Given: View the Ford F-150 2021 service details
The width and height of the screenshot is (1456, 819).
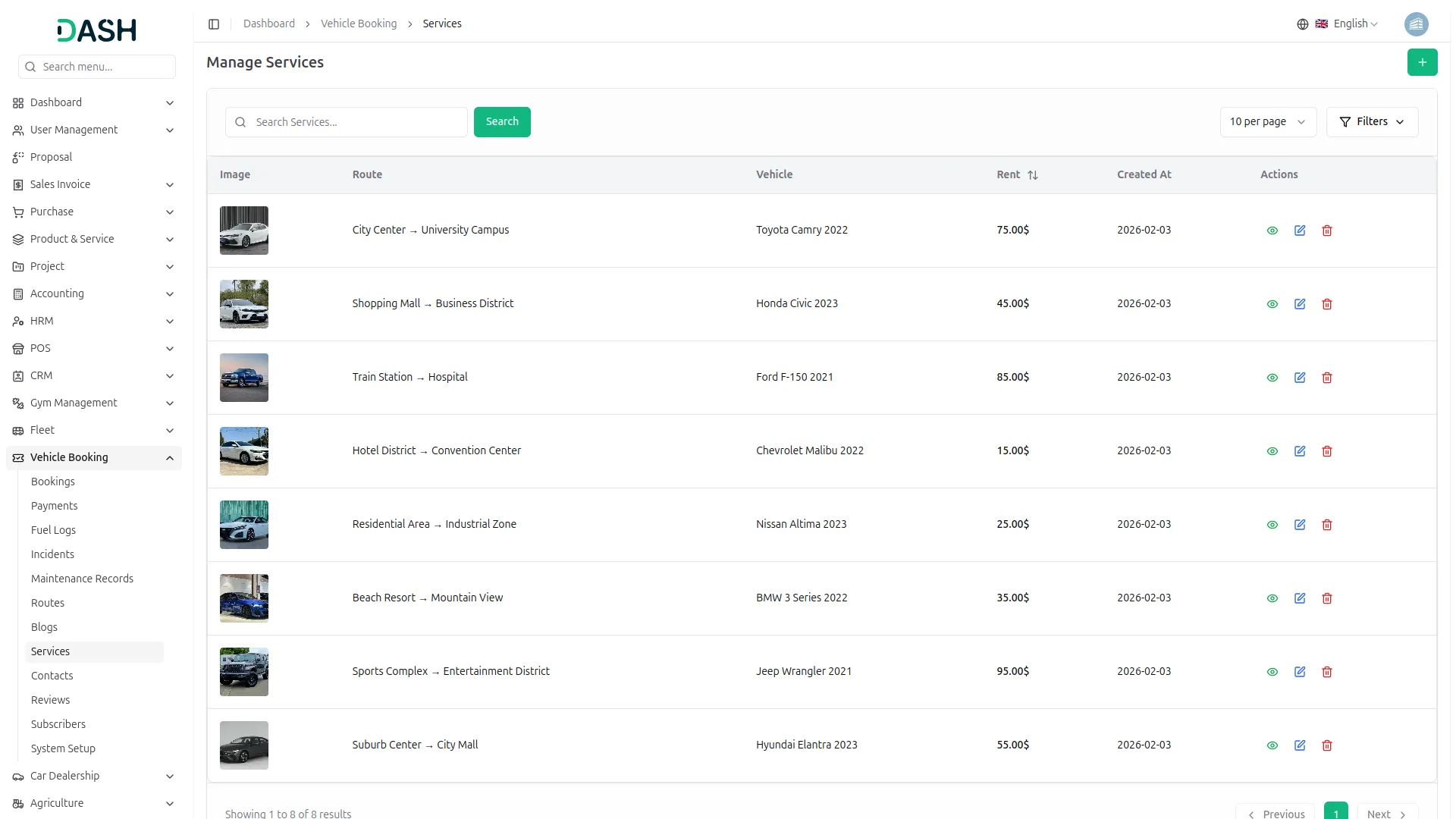Looking at the screenshot, I should [1272, 378].
